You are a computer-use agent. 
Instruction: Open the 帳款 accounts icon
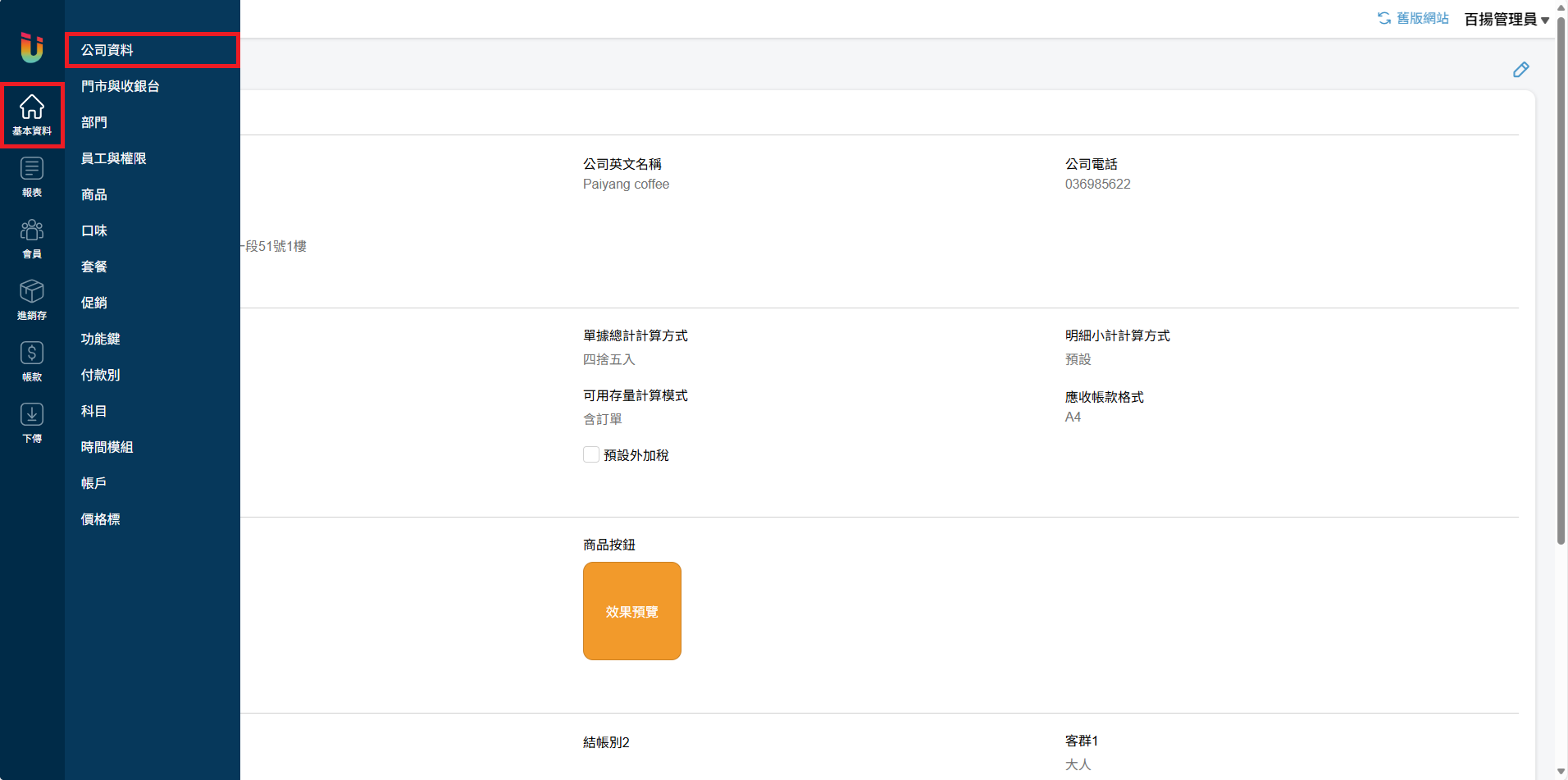tap(32, 361)
